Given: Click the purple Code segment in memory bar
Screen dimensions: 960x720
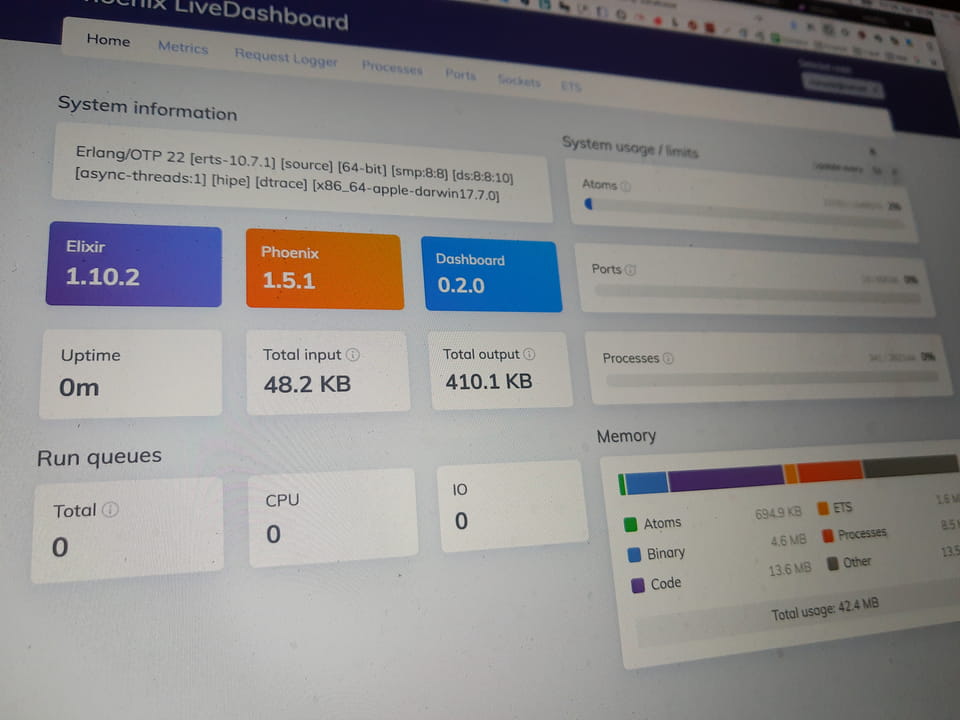Looking at the screenshot, I should click(x=726, y=478).
